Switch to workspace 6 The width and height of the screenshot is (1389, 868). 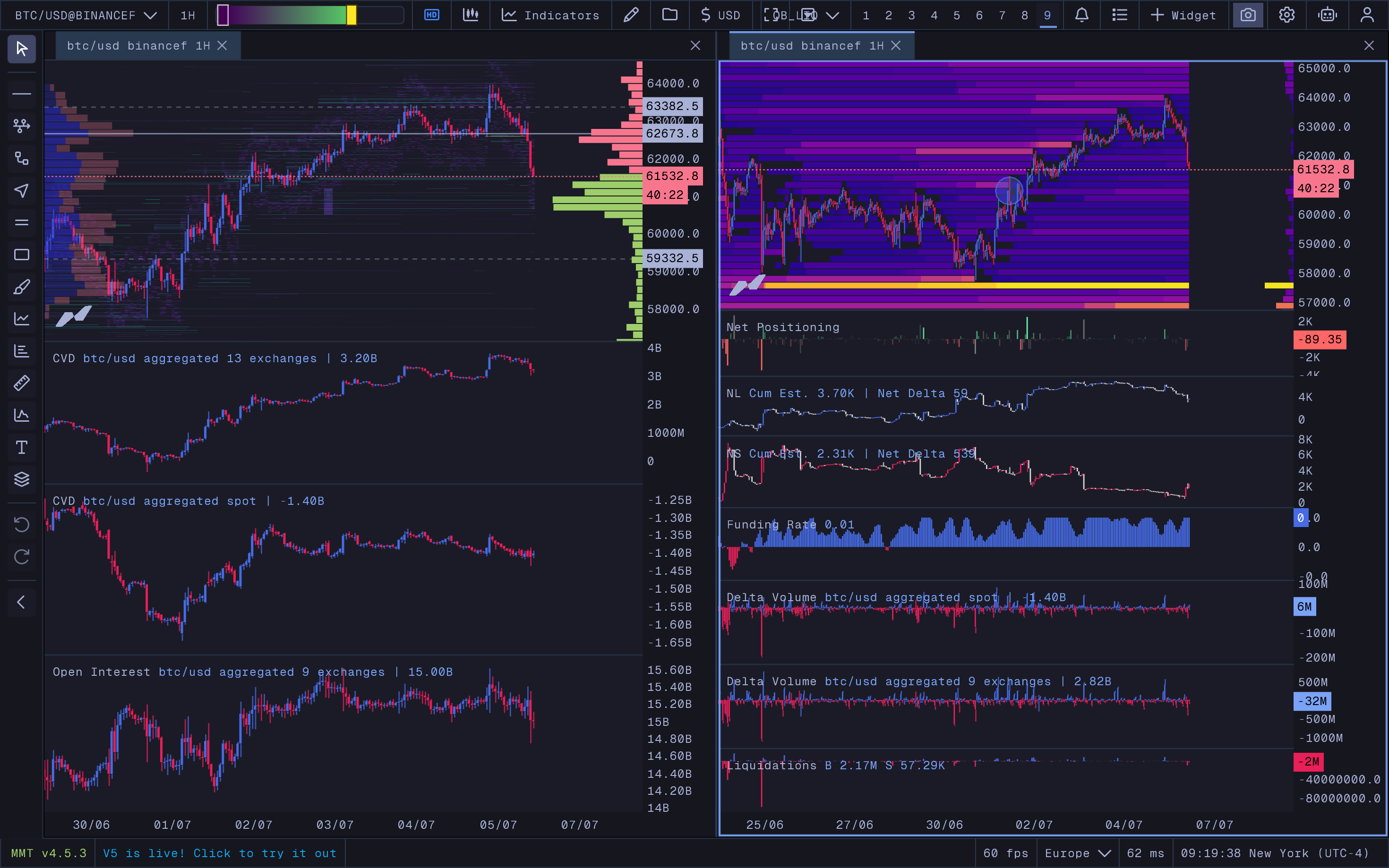[979, 15]
